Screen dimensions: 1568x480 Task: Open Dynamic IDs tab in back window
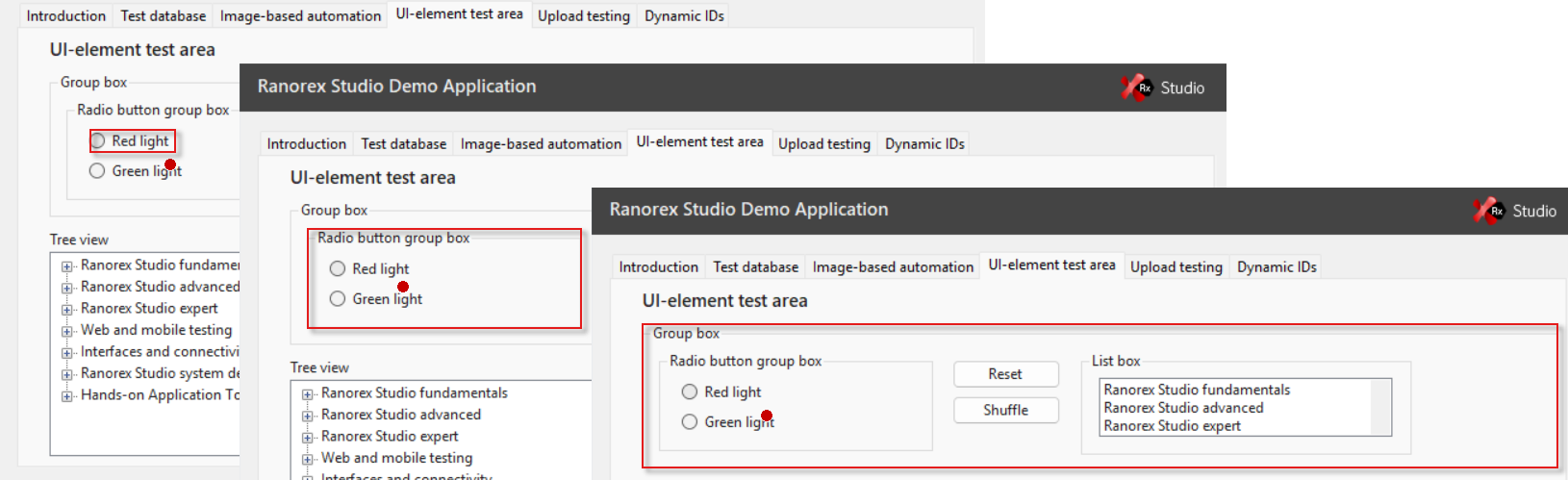(x=684, y=15)
